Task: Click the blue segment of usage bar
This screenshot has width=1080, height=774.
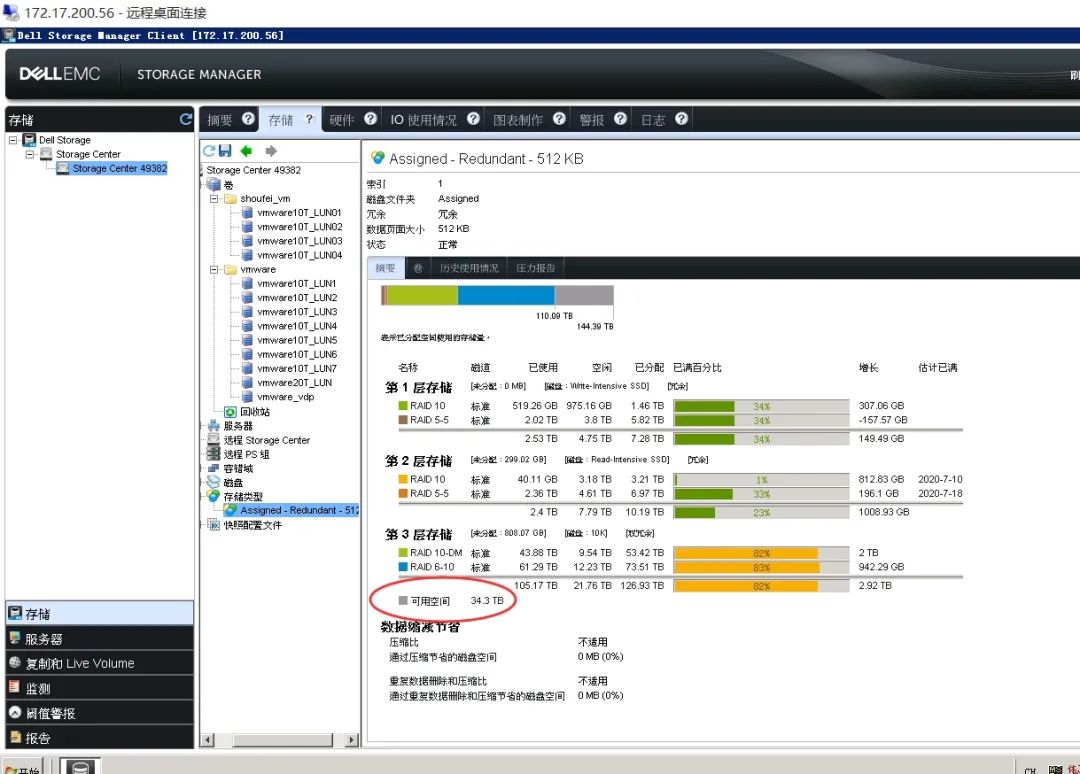Action: coord(506,295)
